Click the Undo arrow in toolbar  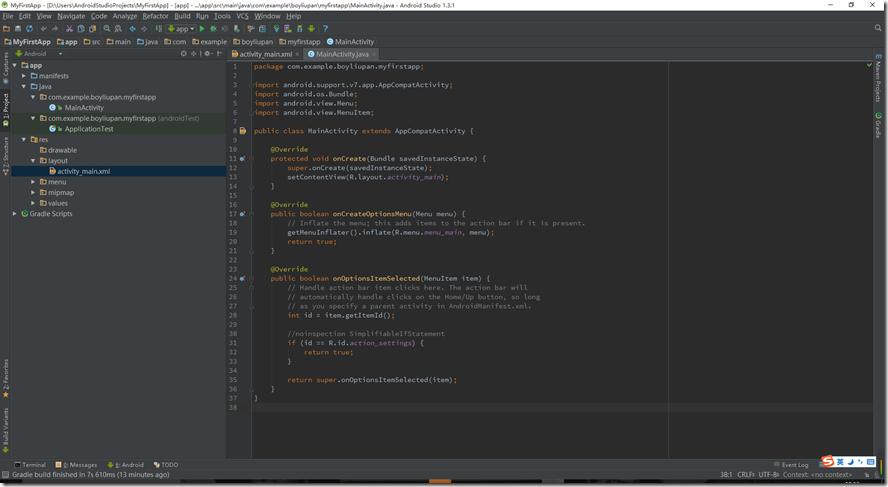[x=43, y=29]
